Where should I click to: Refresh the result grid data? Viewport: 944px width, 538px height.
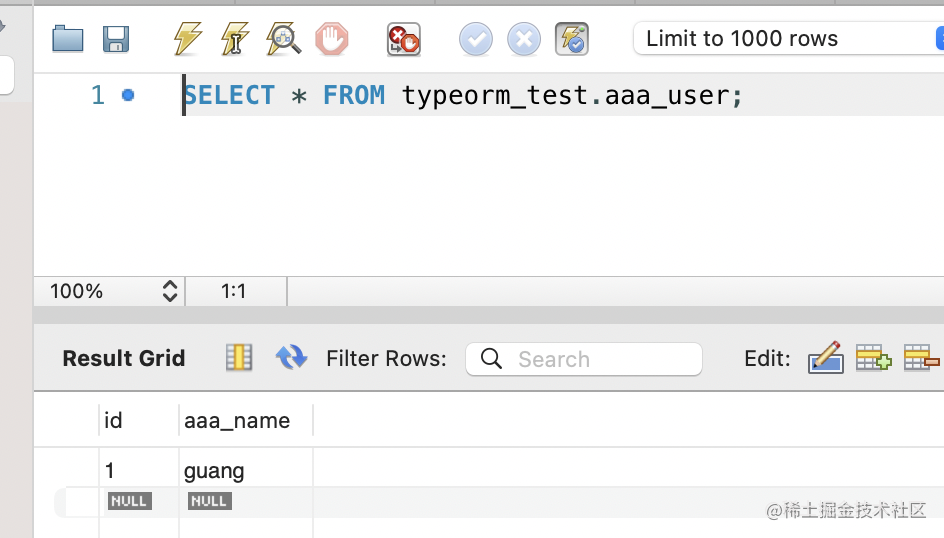(x=291, y=358)
